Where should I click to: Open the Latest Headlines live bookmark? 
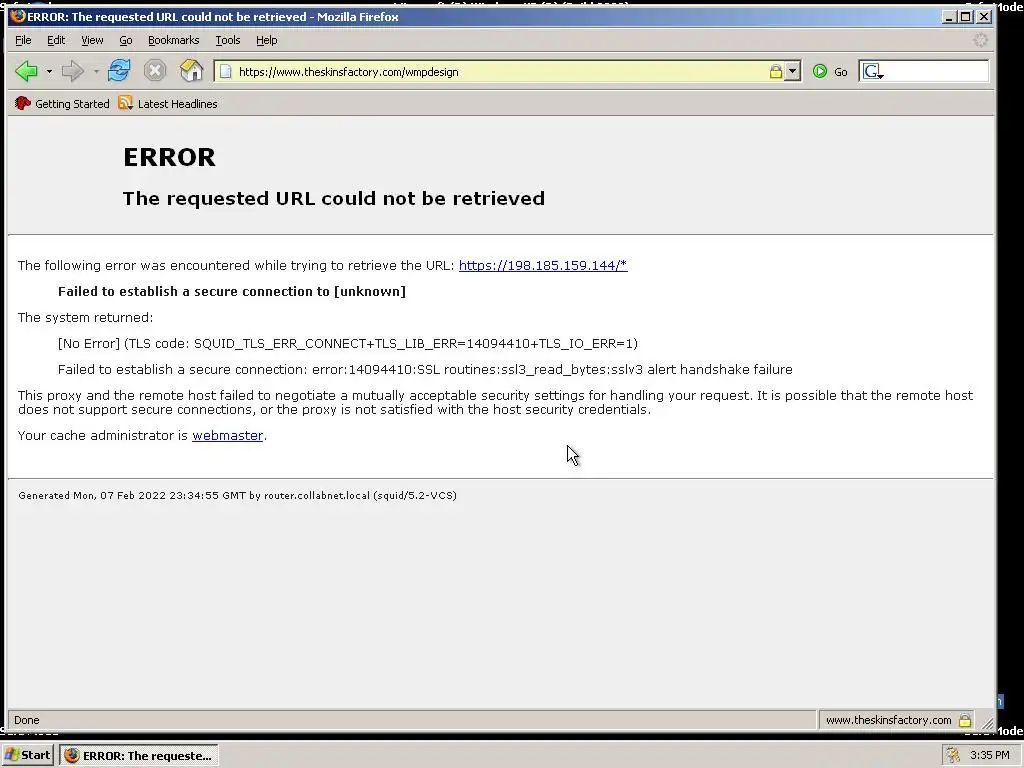tap(168, 103)
